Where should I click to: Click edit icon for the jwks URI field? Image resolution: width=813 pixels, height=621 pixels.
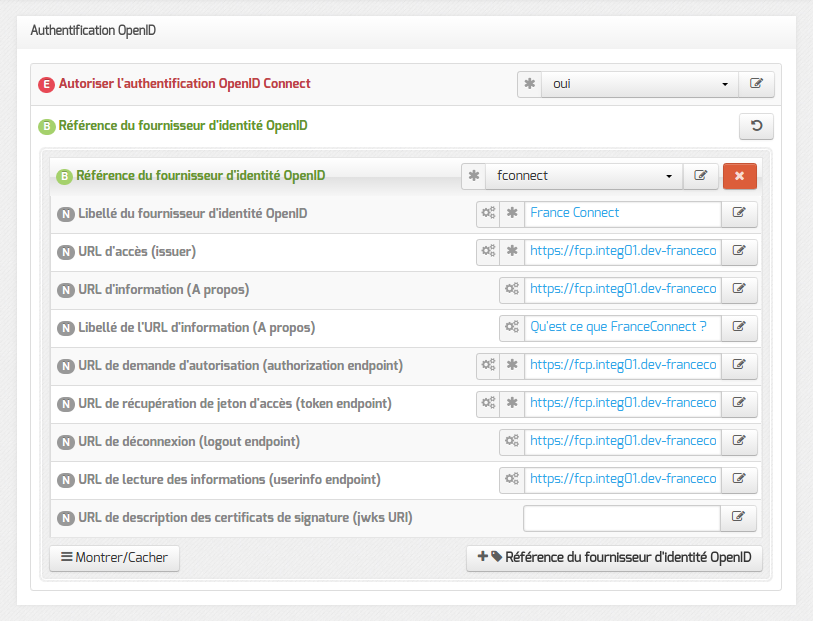coord(738,517)
